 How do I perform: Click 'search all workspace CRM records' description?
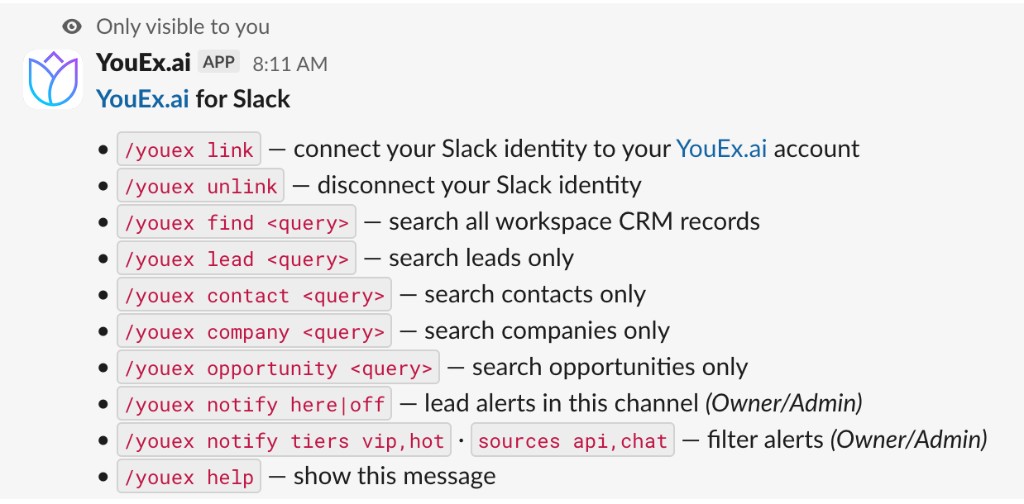[574, 222]
